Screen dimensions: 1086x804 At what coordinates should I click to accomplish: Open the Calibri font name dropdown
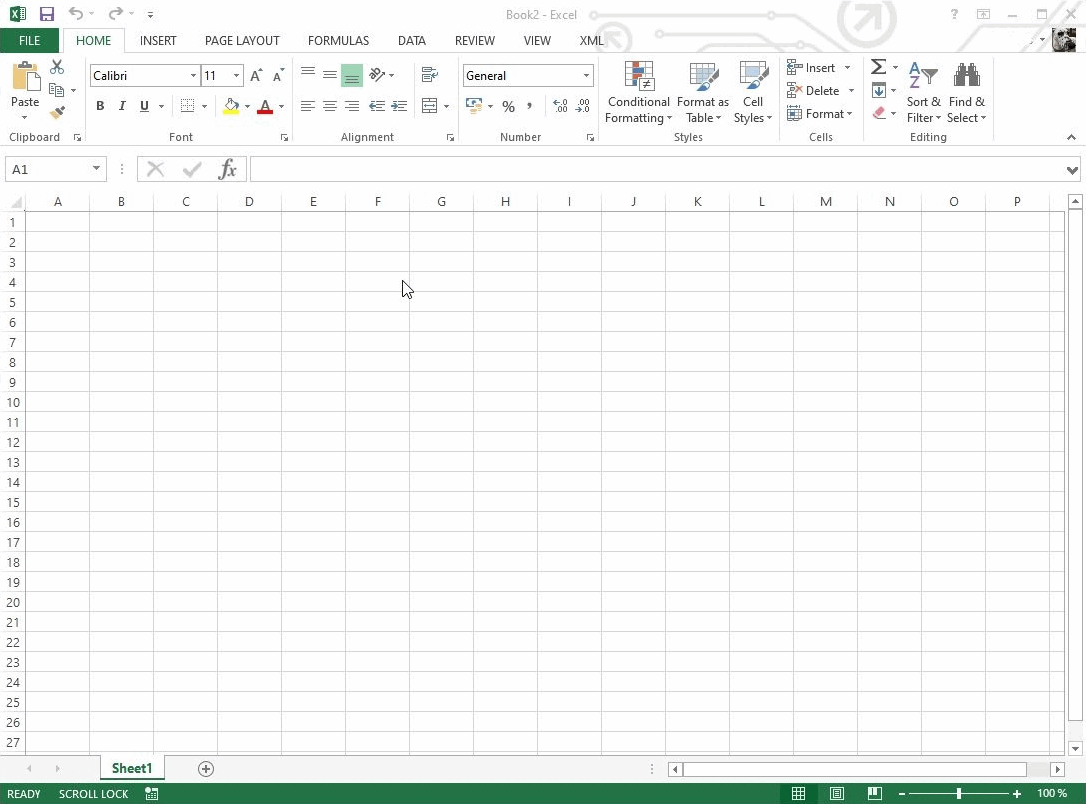[x=193, y=76]
